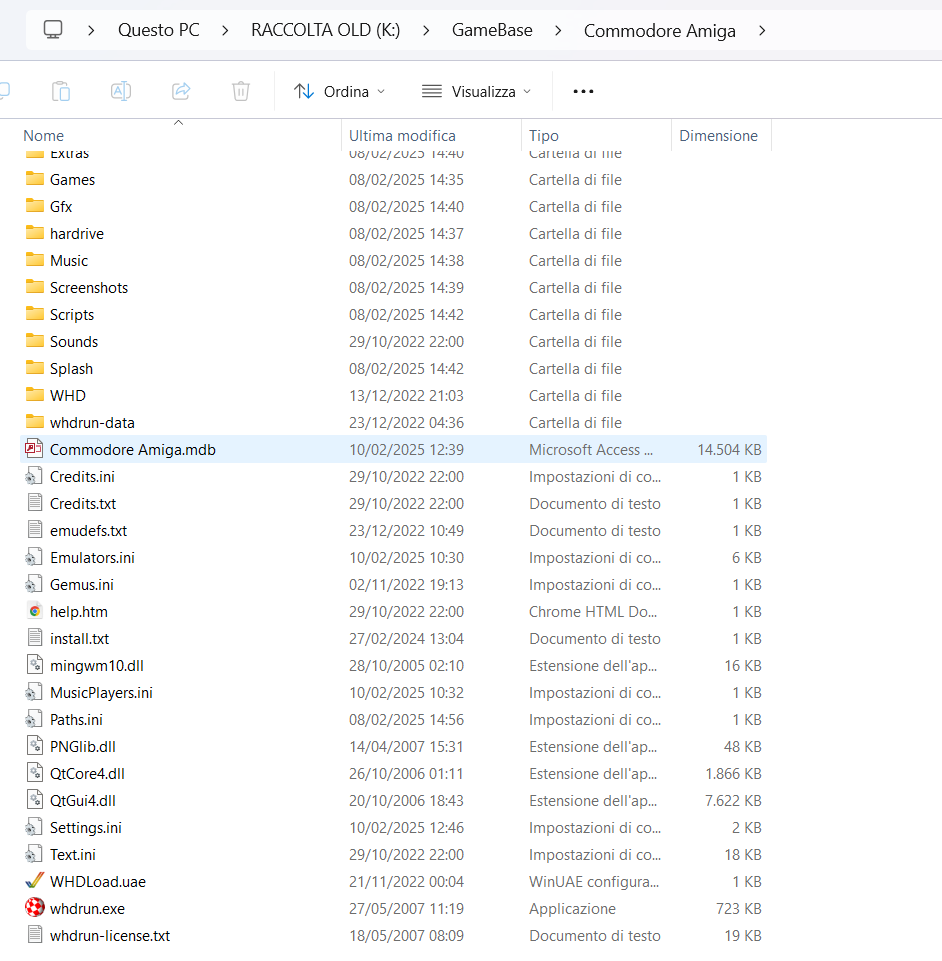Click the Paste clipboard toolbar icon
Viewport: 942px width, 961px height.
[61, 91]
